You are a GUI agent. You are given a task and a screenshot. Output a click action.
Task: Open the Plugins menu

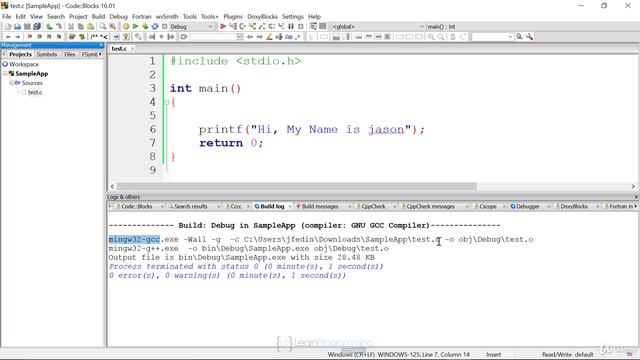click(233, 17)
